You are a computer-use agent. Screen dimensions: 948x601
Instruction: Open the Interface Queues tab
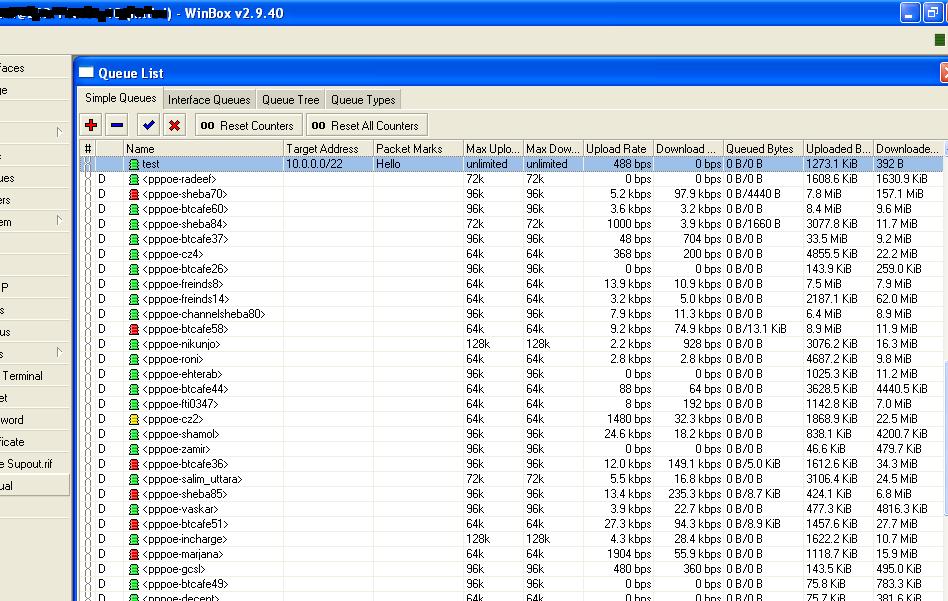209,100
